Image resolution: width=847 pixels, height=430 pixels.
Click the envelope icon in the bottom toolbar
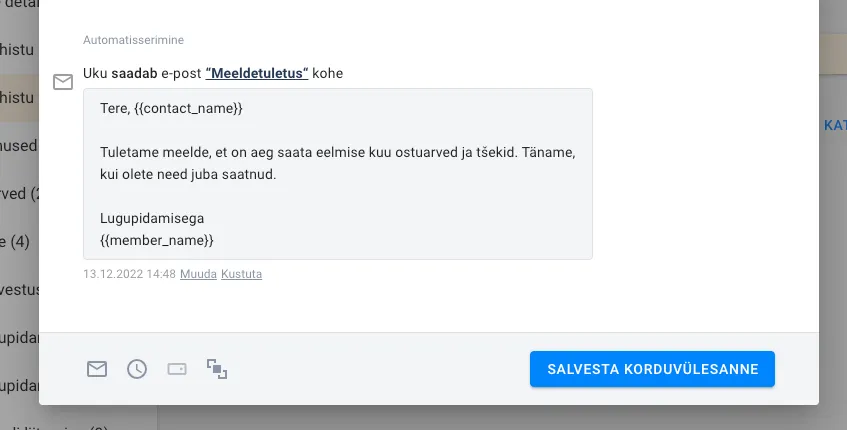96,369
